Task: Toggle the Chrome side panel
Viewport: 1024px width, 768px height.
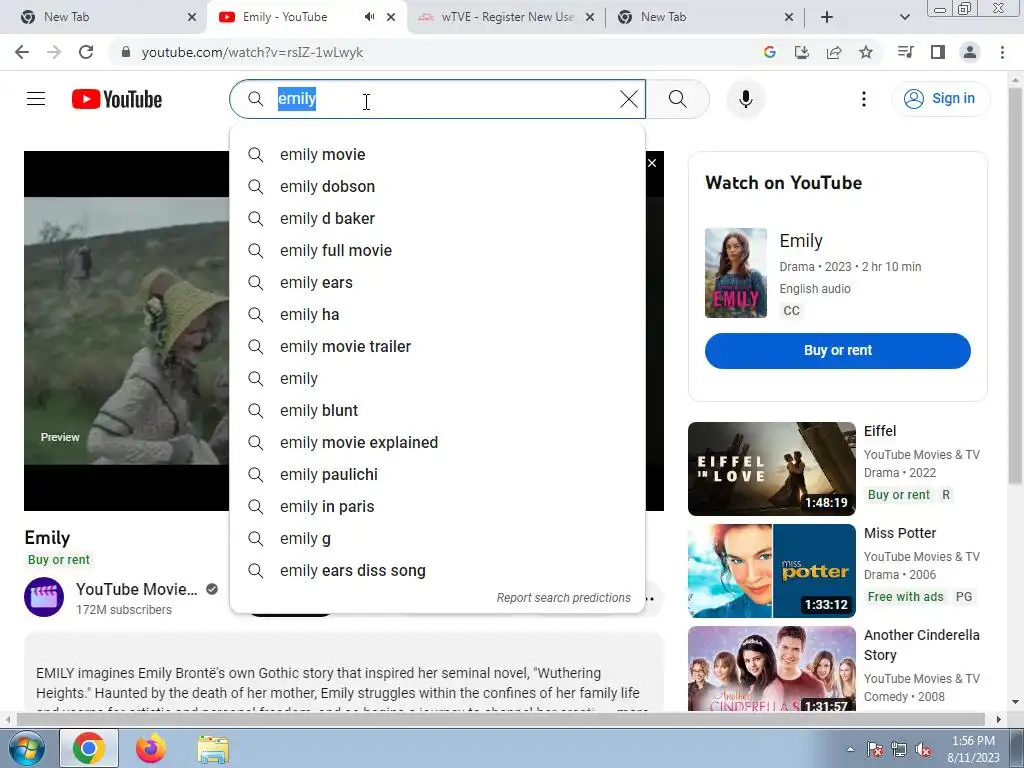Action: pyautogui.click(x=937, y=52)
